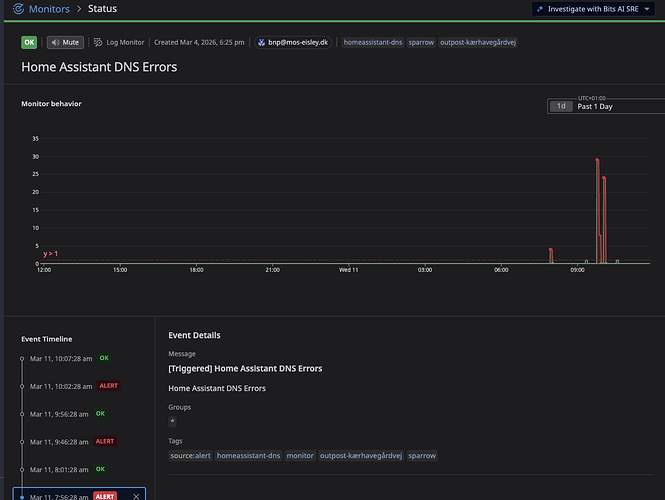Image resolution: width=665 pixels, height=500 pixels.
Task: Click the Wed 11 axis label
Action: pyautogui.click(x=349, y=270)
